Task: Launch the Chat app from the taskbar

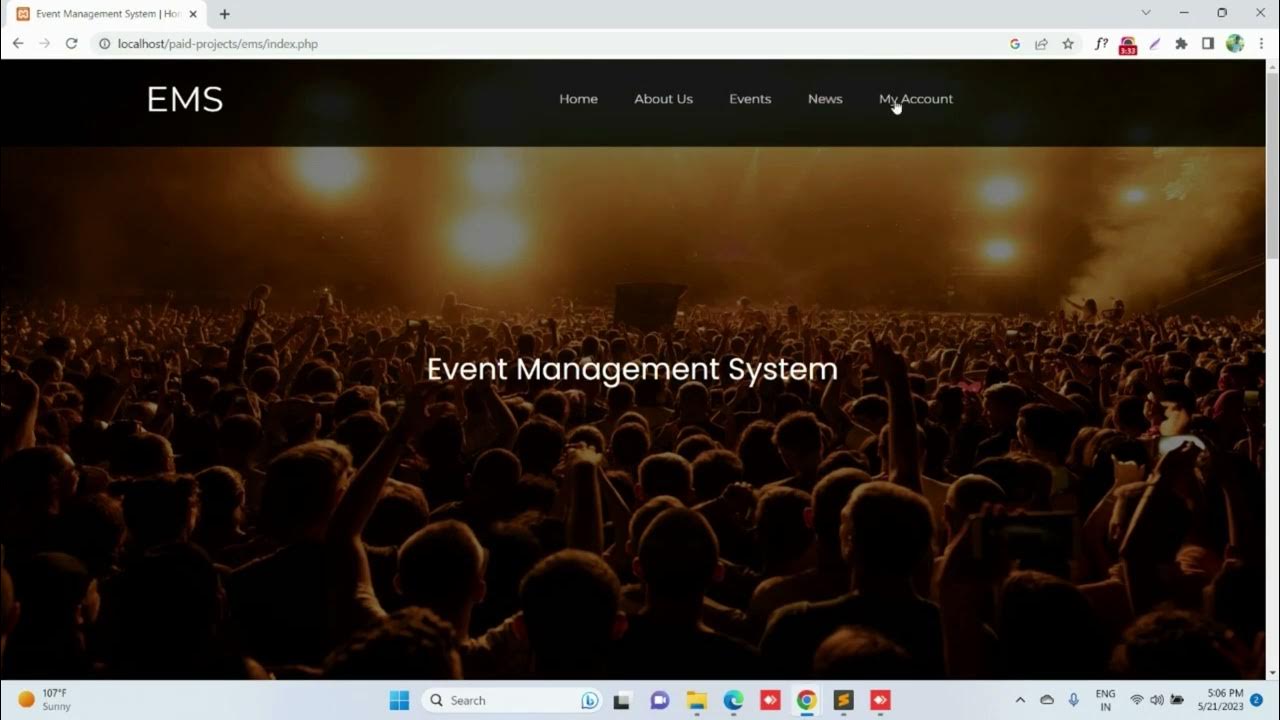Action: click(659, 700)
